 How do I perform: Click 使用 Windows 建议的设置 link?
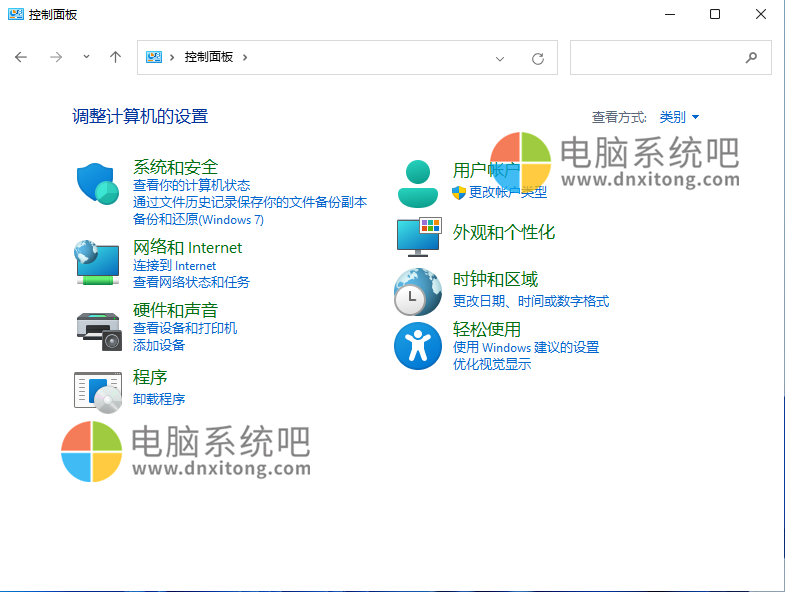click(526, 347)
